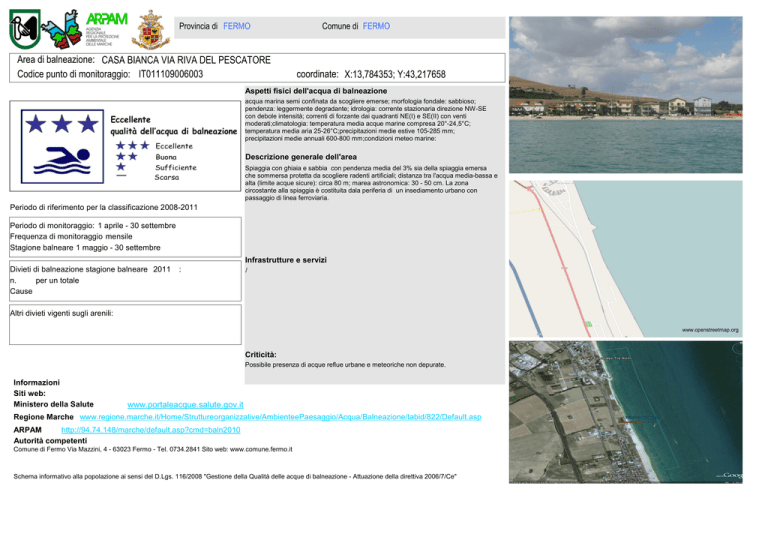Click the 'Scarsa' legend label
768x543 pixels.
167,177
